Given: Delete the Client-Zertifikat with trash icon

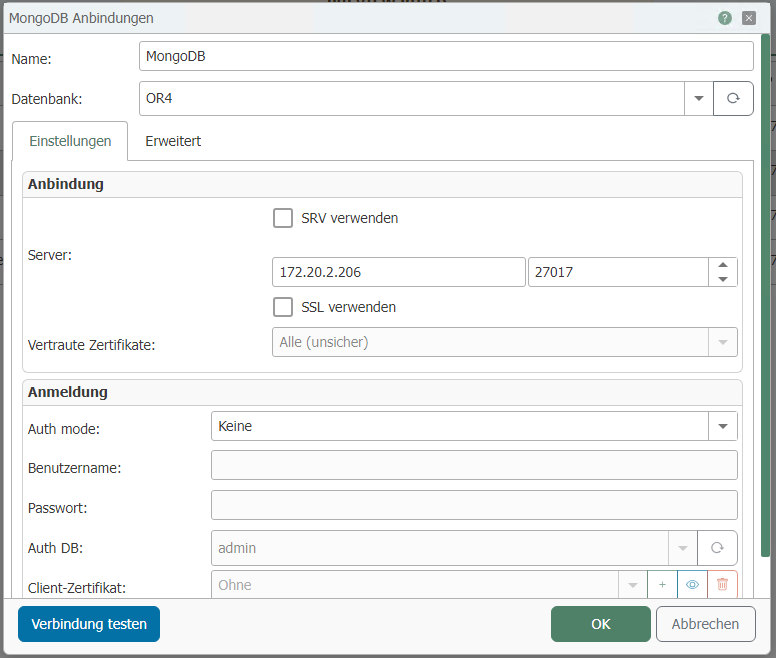Looking at the screenshot, I should coord(722,585).
